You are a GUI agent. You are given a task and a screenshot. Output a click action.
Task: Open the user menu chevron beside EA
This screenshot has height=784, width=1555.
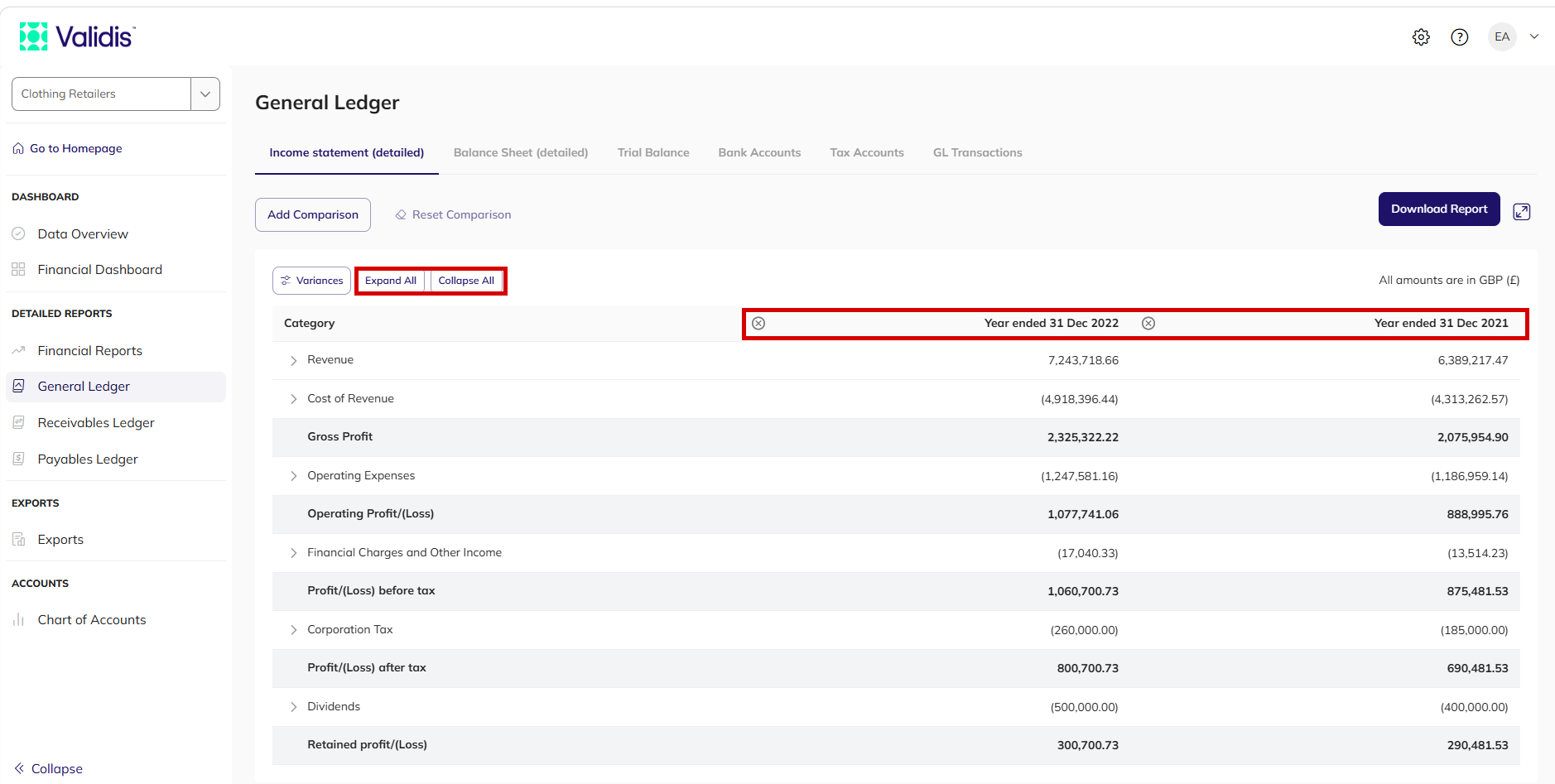click(x=1534, y=36)
